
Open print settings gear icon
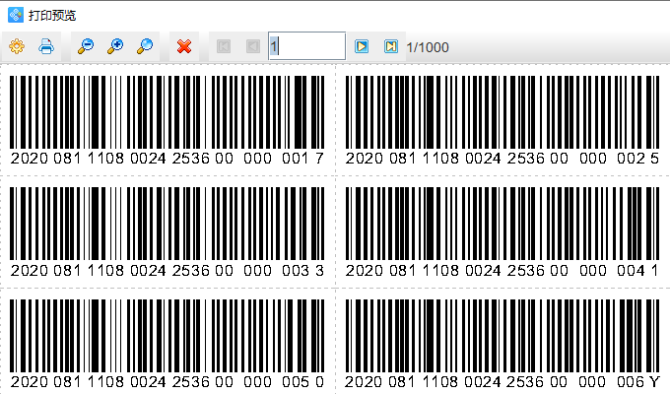tap(17, 46)
